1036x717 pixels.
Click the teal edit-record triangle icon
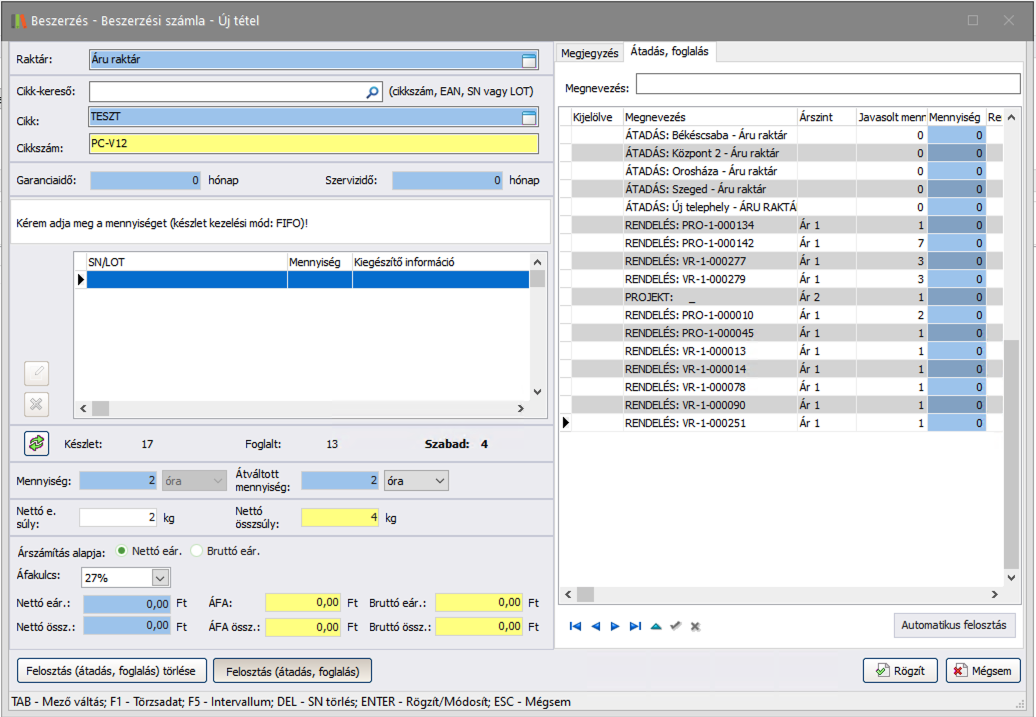656,626
